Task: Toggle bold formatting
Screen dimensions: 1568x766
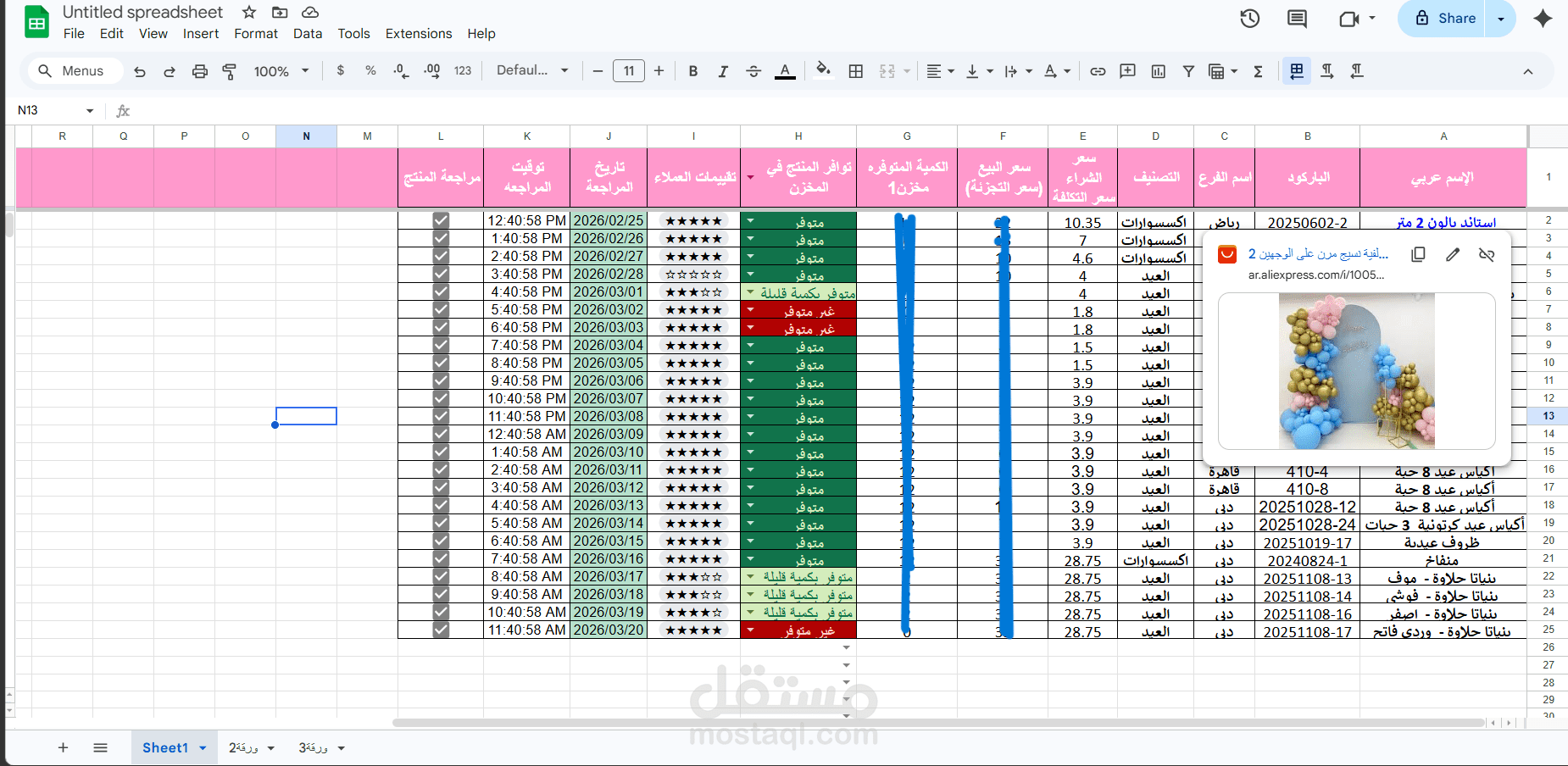Action: coord(693,71)
